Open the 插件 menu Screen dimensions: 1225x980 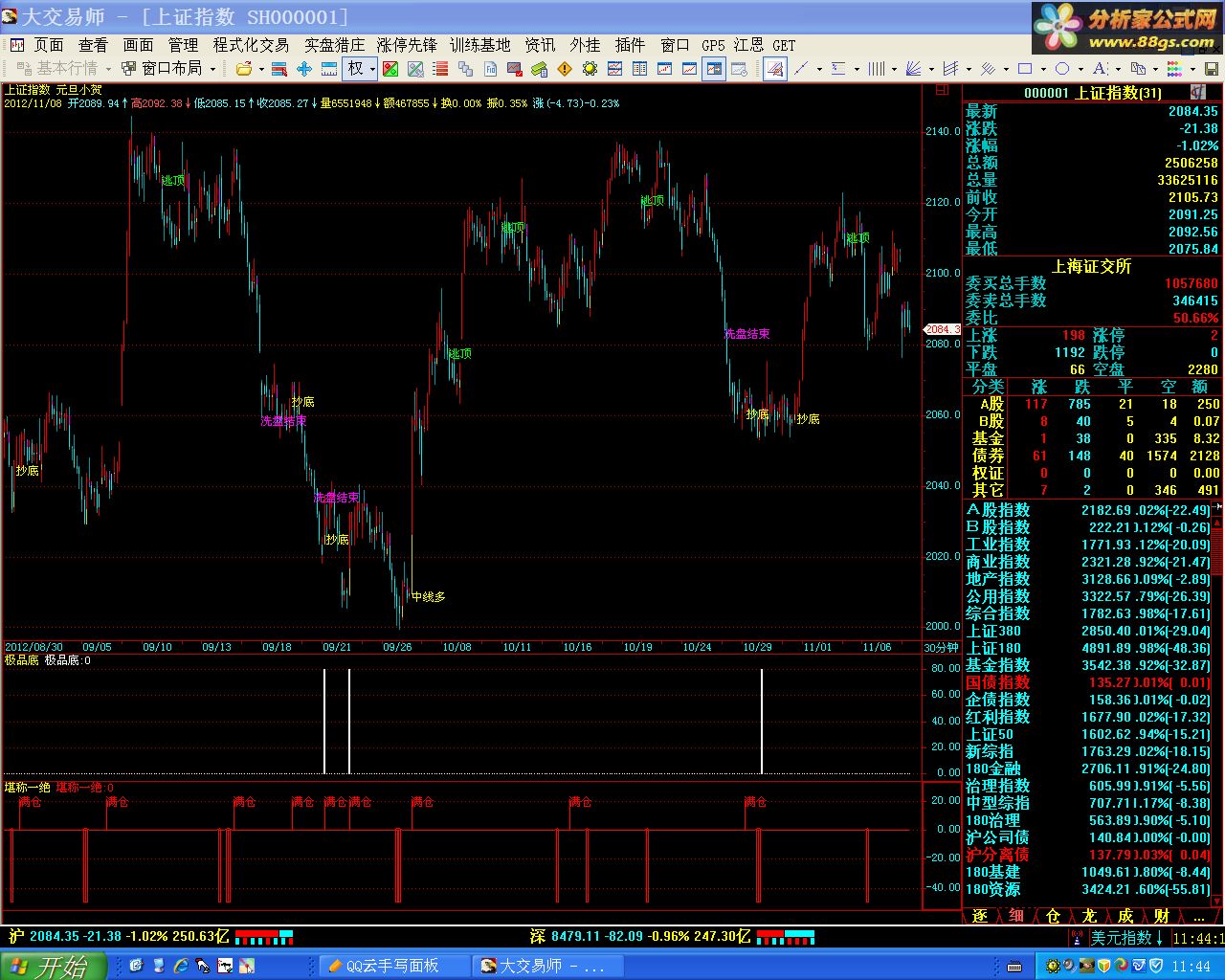630,45
